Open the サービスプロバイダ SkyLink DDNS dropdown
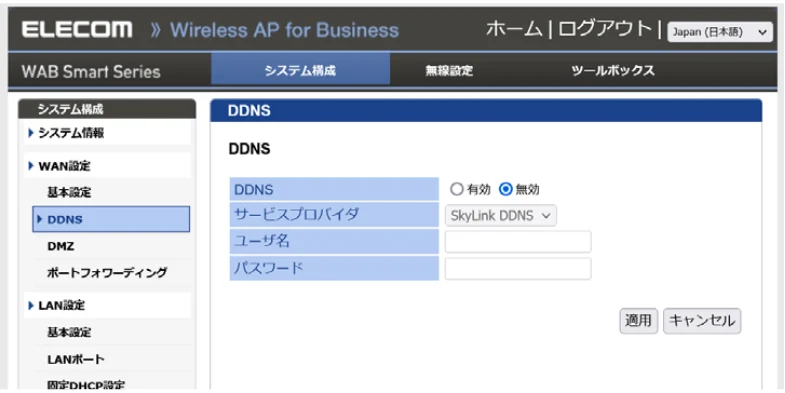 [x=501, y=216]
